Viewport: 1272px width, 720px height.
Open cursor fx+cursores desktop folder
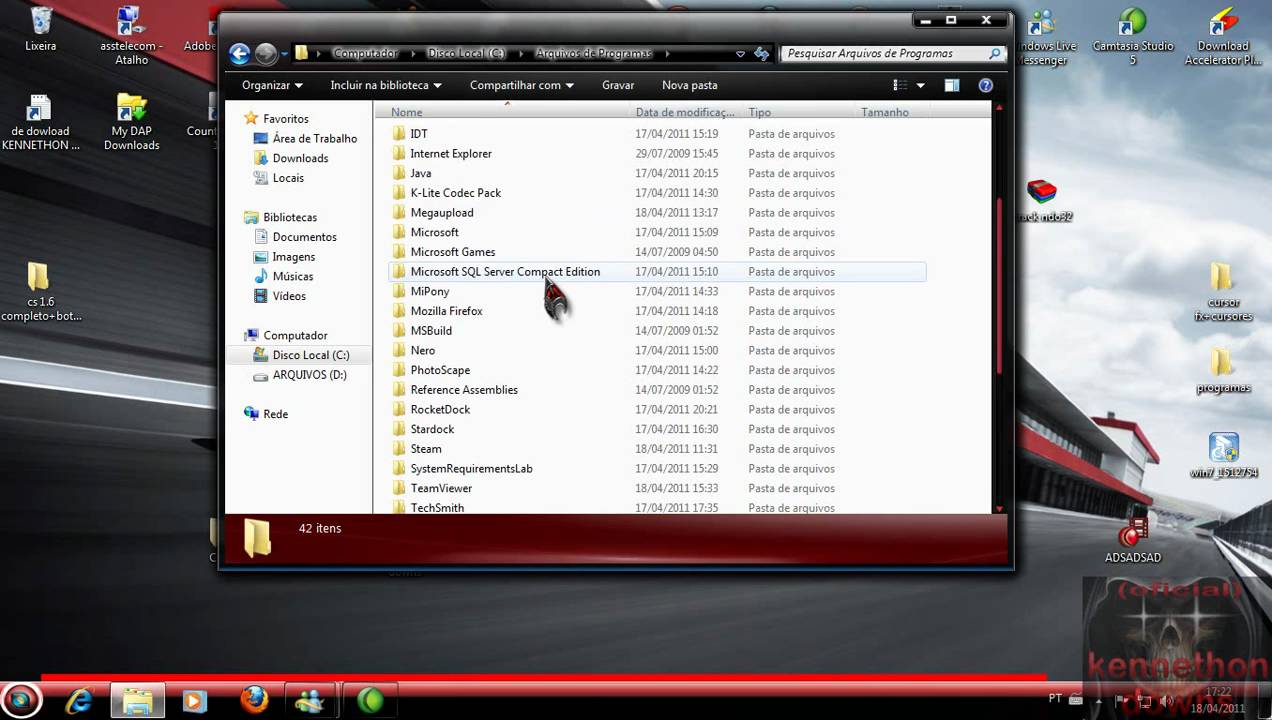(1222, 293)
